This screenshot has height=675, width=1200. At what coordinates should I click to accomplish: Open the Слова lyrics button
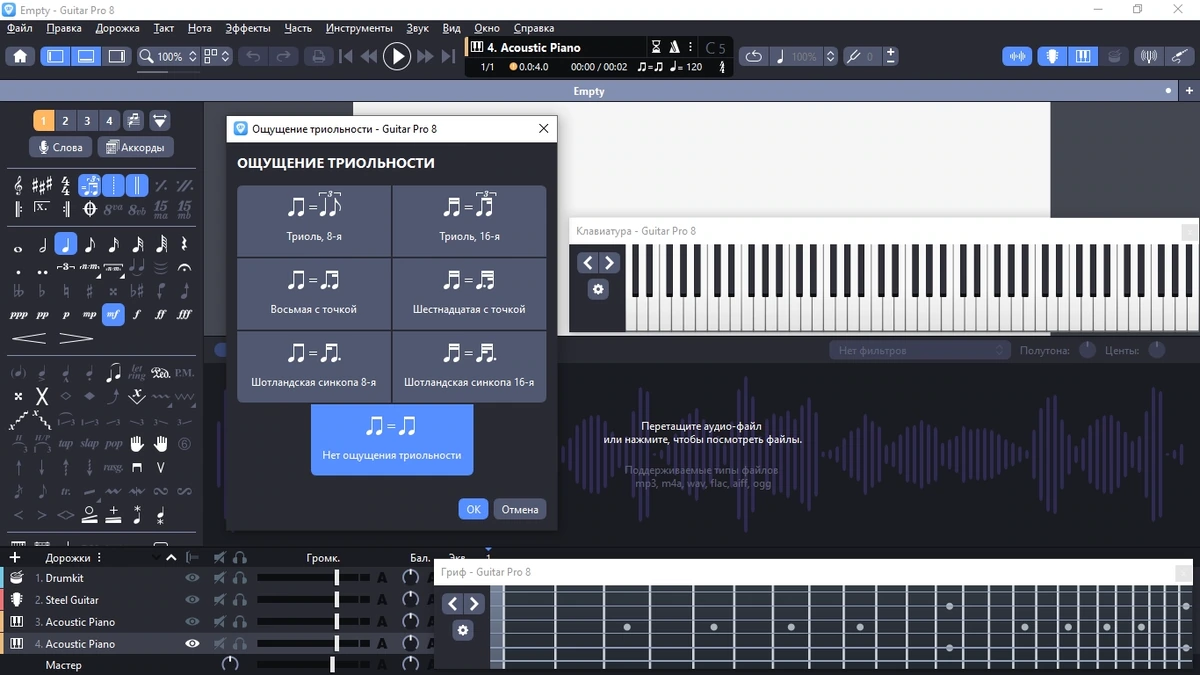tap(60, 147)
